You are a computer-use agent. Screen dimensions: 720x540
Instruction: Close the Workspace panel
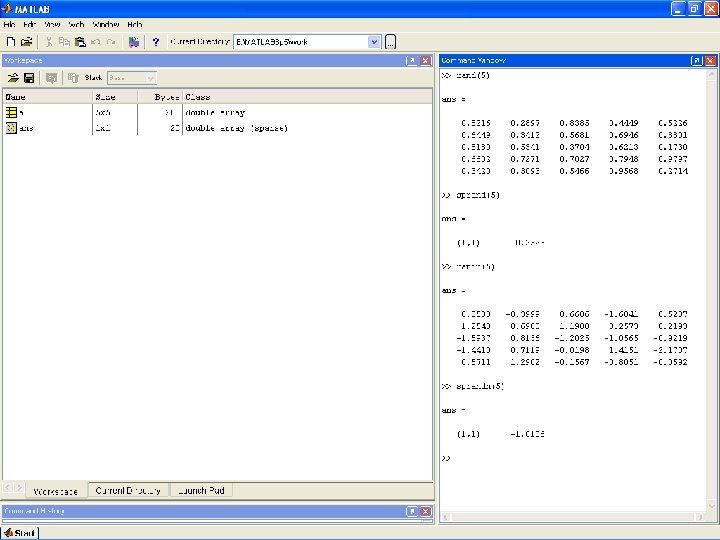(426, 61)
